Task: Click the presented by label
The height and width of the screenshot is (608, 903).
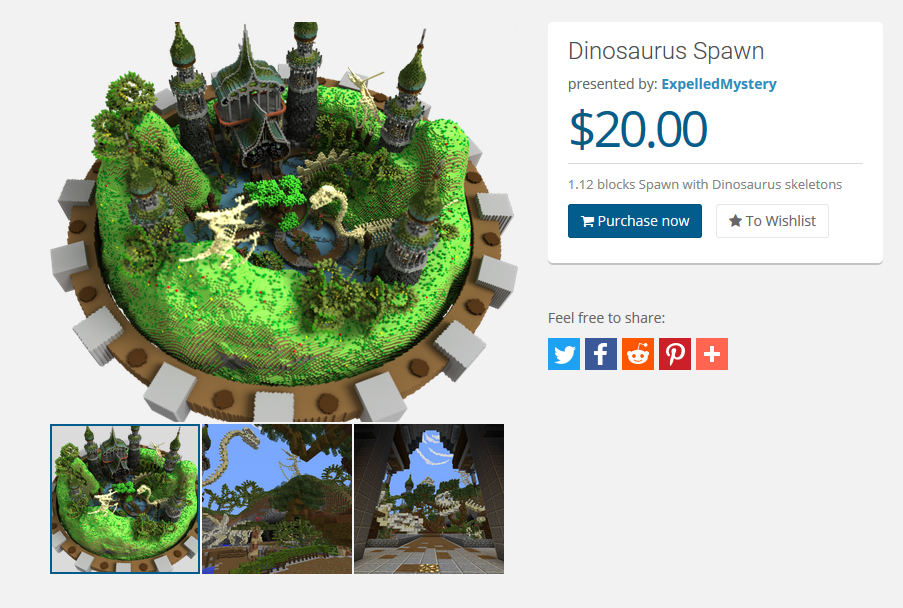Action: point(612,84)
